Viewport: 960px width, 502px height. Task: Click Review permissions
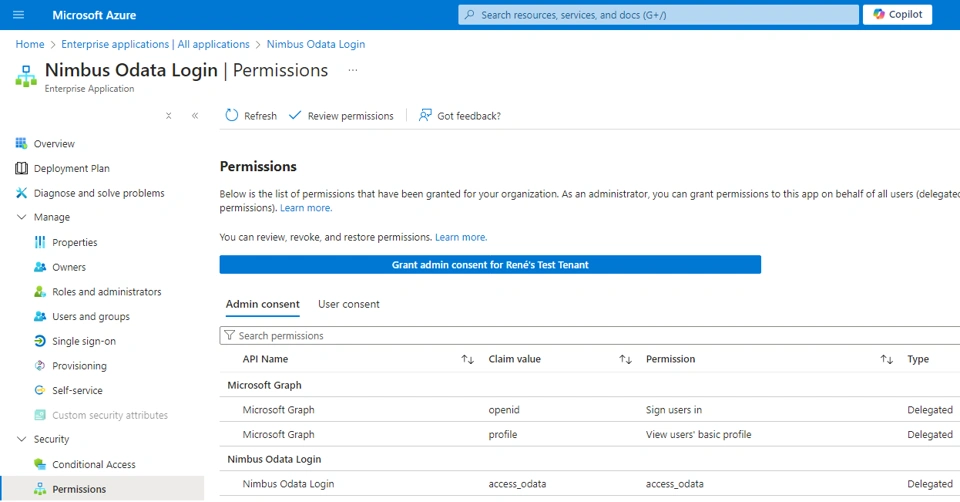pos(341,116)
